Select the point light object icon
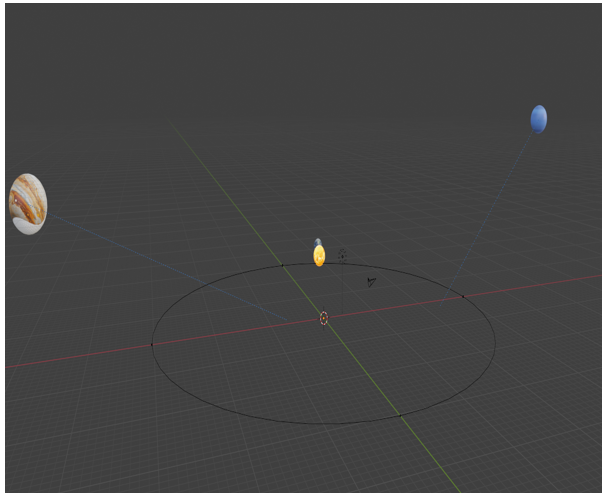This screenshot has width=609, height=493. (x=342, y=256)
